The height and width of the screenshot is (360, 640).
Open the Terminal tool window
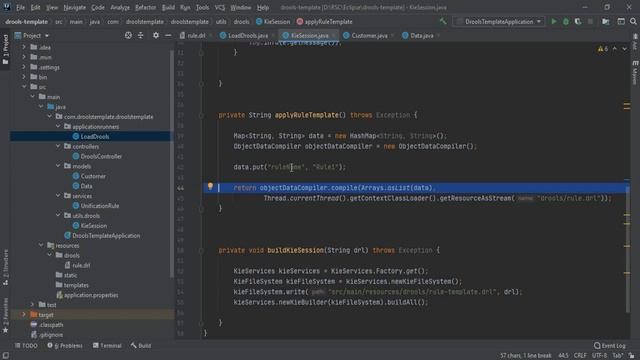107,346
